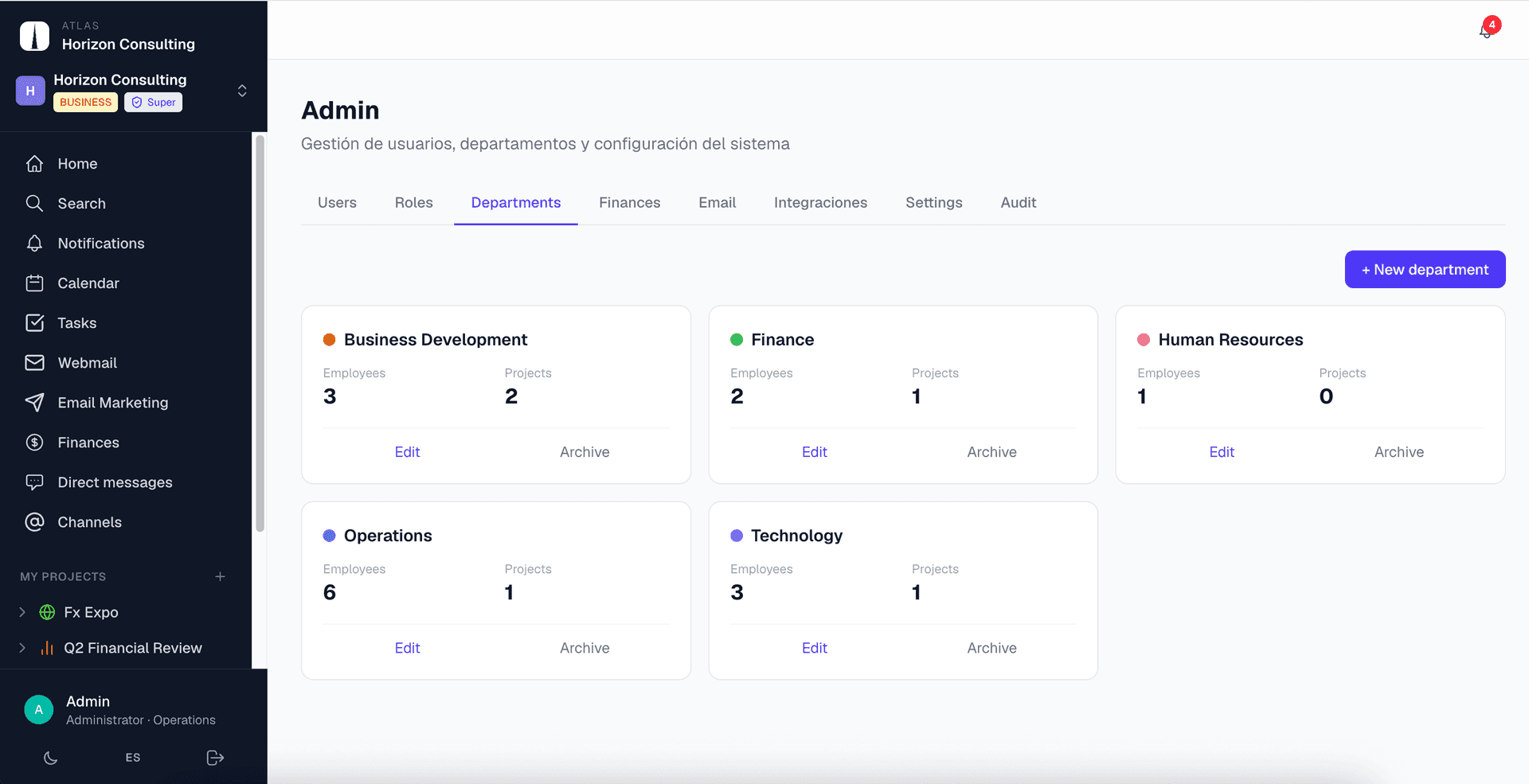1529x784 pixels.
Task: Edit the Business Development department
Action: (407, 452)
